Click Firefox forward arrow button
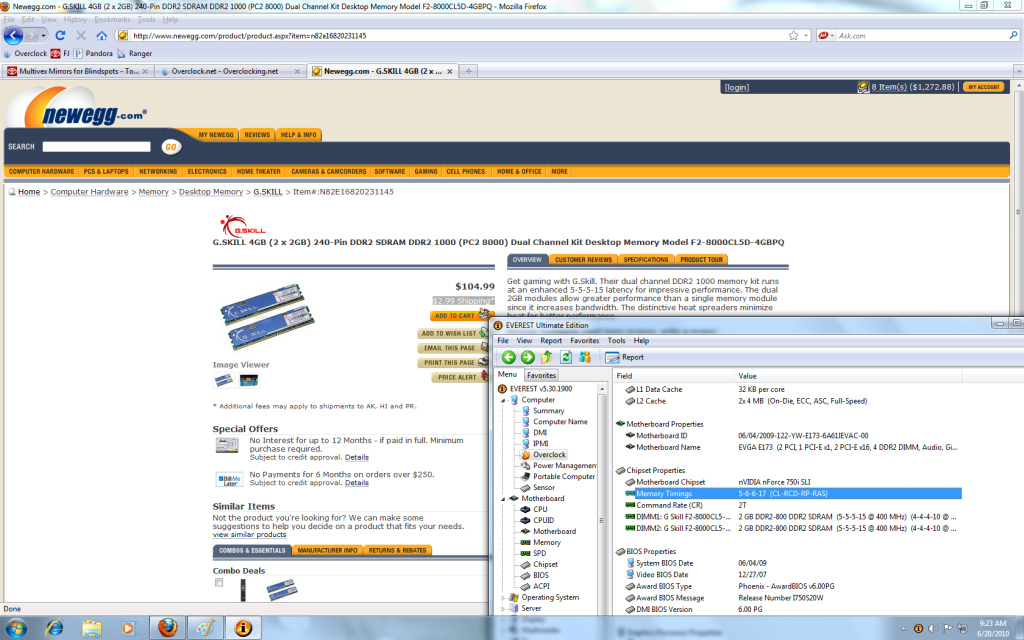 (x=32, y=35)
